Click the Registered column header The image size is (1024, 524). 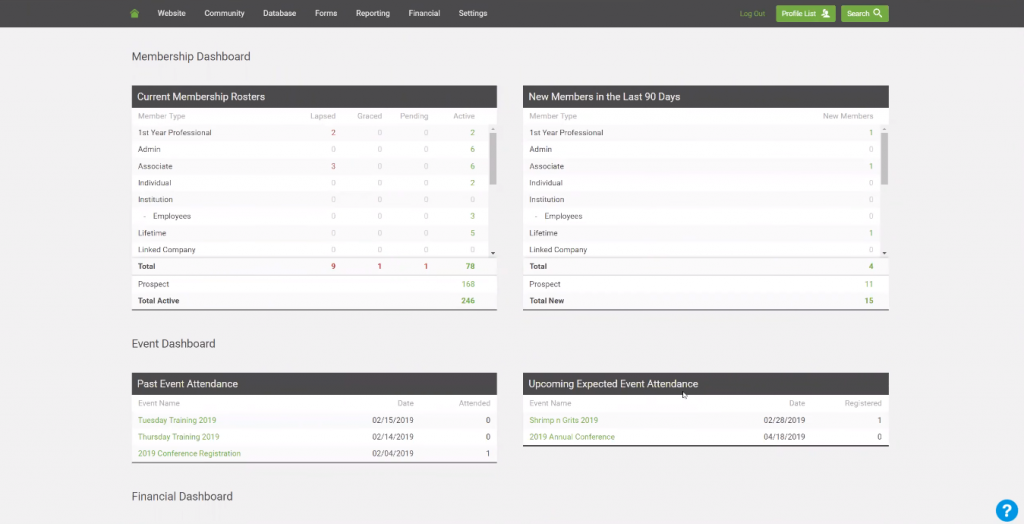[863, 403]
